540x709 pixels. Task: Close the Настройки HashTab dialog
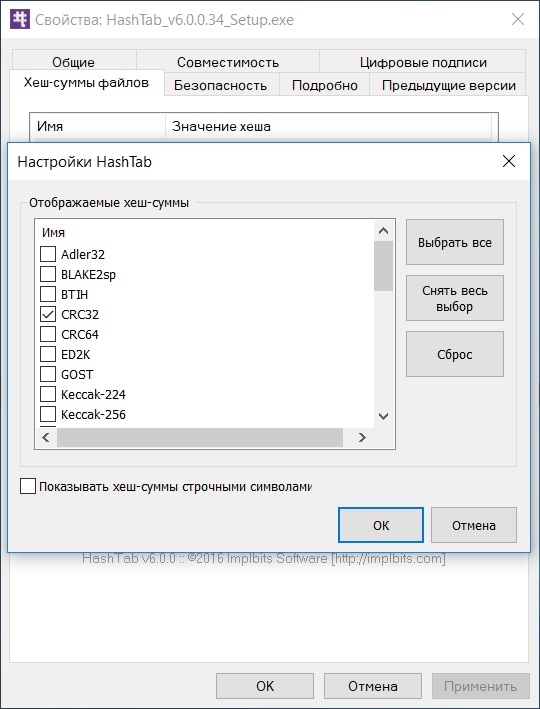[x=509, y=161]
